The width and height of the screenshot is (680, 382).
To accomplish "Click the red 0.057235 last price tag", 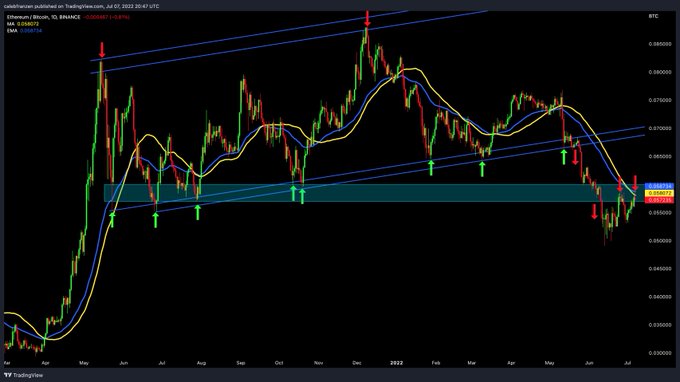I will point(659,200).
